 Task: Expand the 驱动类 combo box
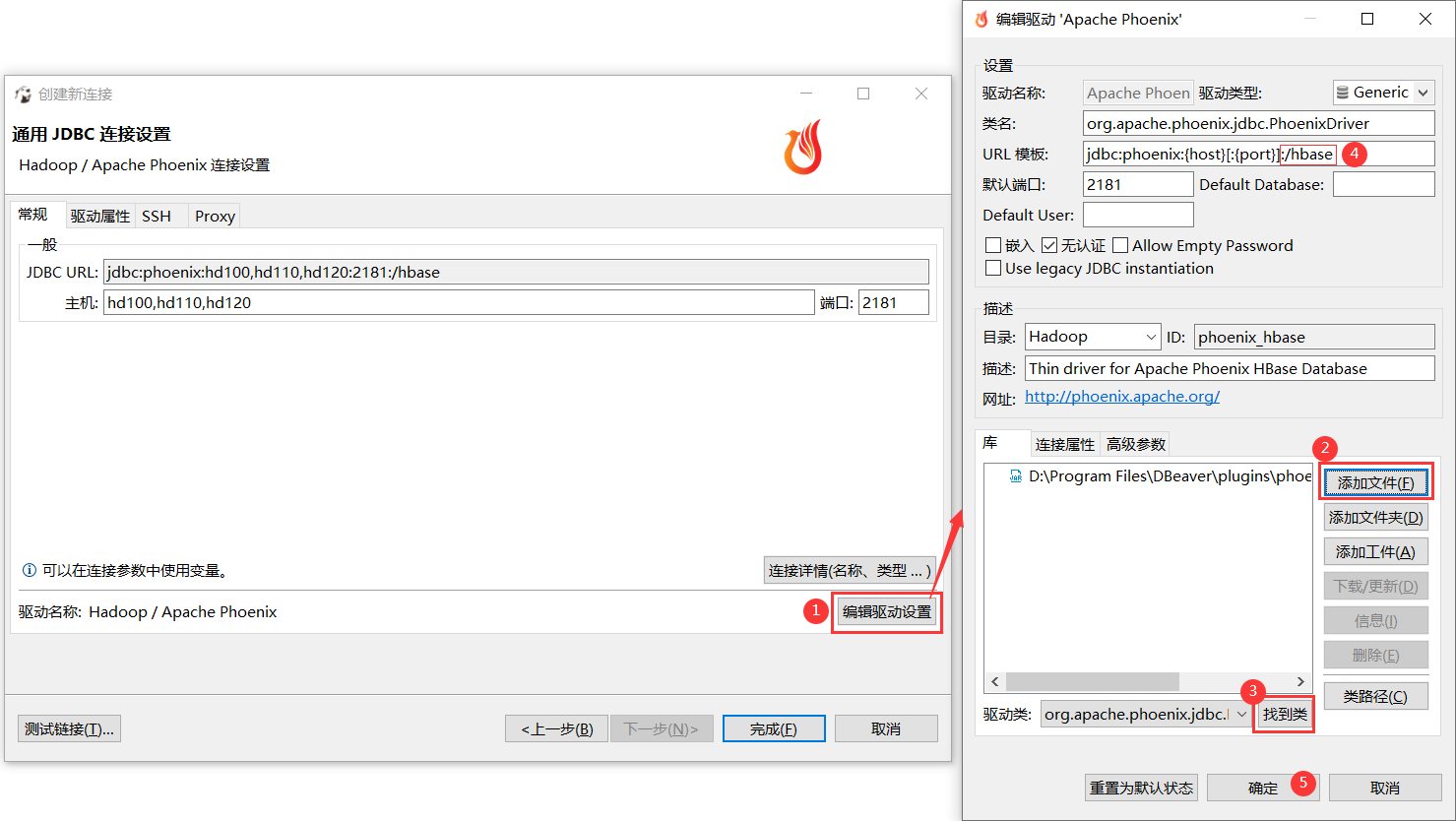(x=1239, y=713)
